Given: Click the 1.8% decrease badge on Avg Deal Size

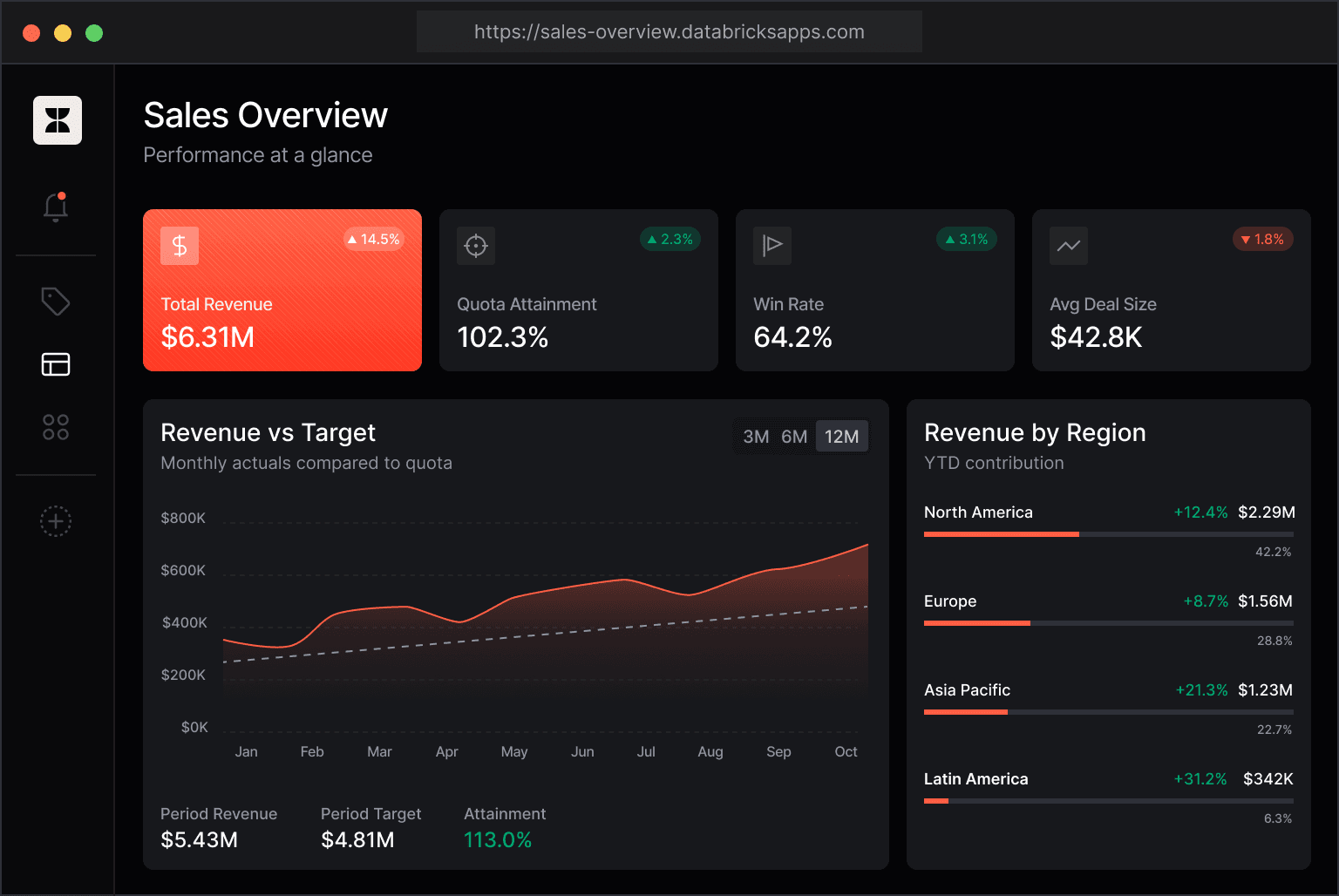Looking at the screenshot, I should (1263, 239).
